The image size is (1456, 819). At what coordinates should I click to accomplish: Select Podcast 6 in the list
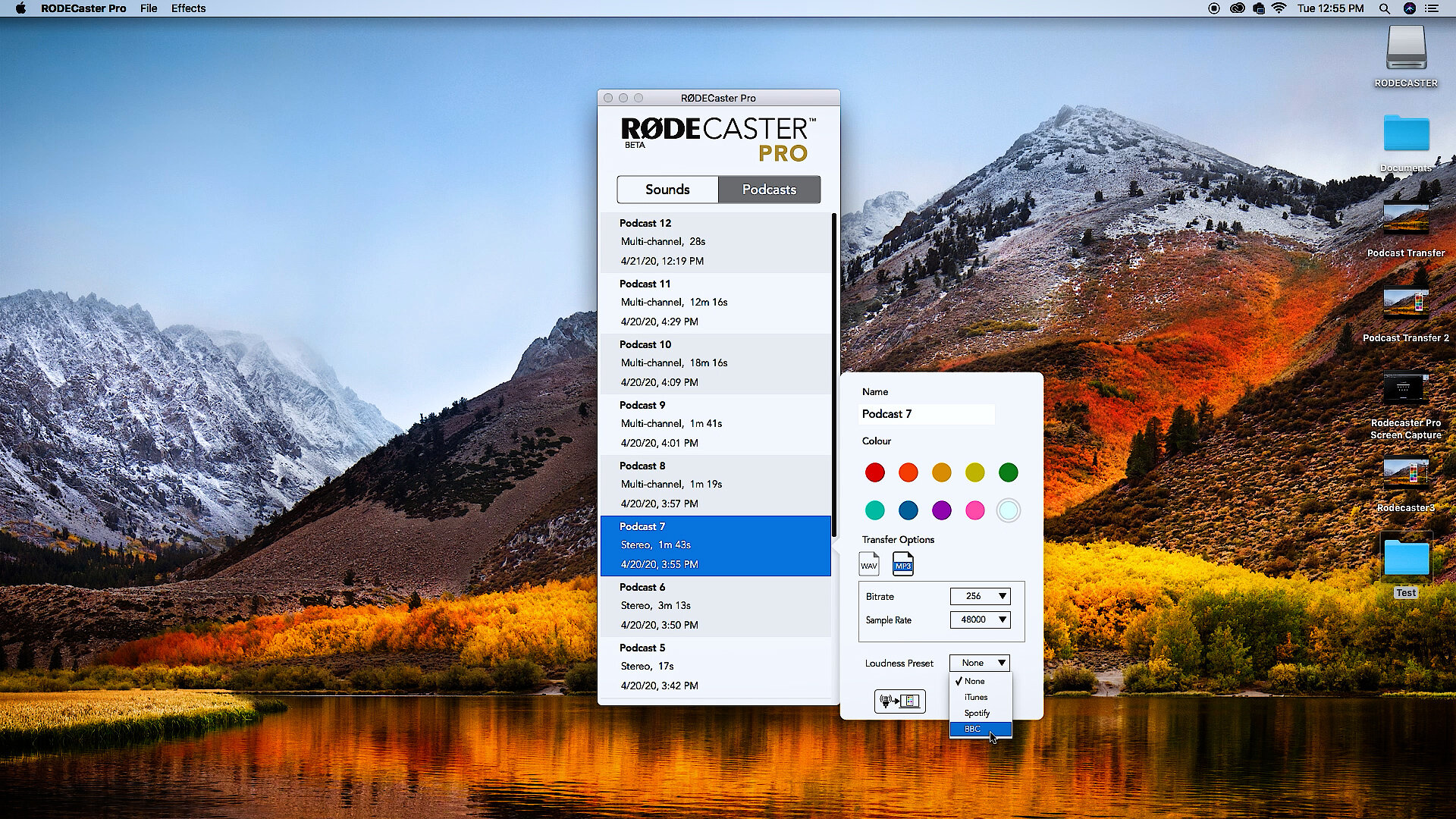(715, 607)
